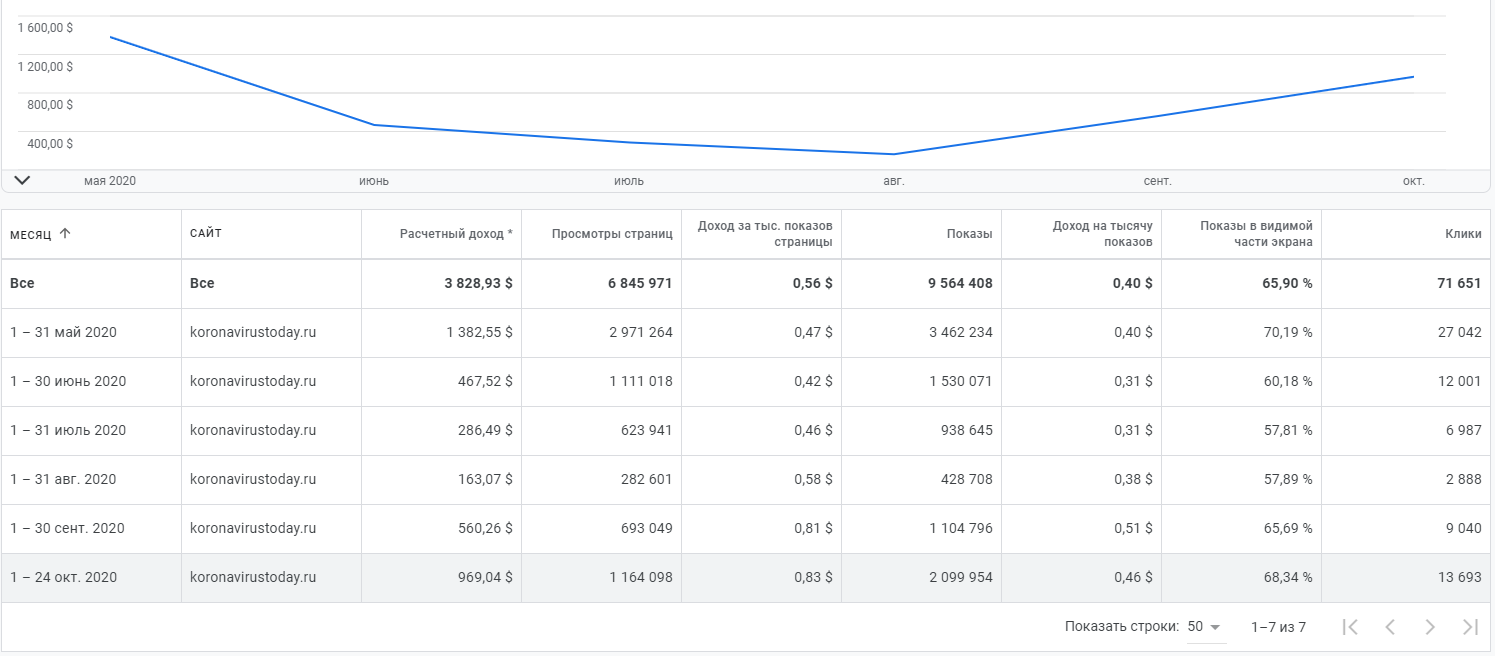Select the 1 – 24 окт. 2020 row
The image size is (1507, 663).
pos(63,577)
